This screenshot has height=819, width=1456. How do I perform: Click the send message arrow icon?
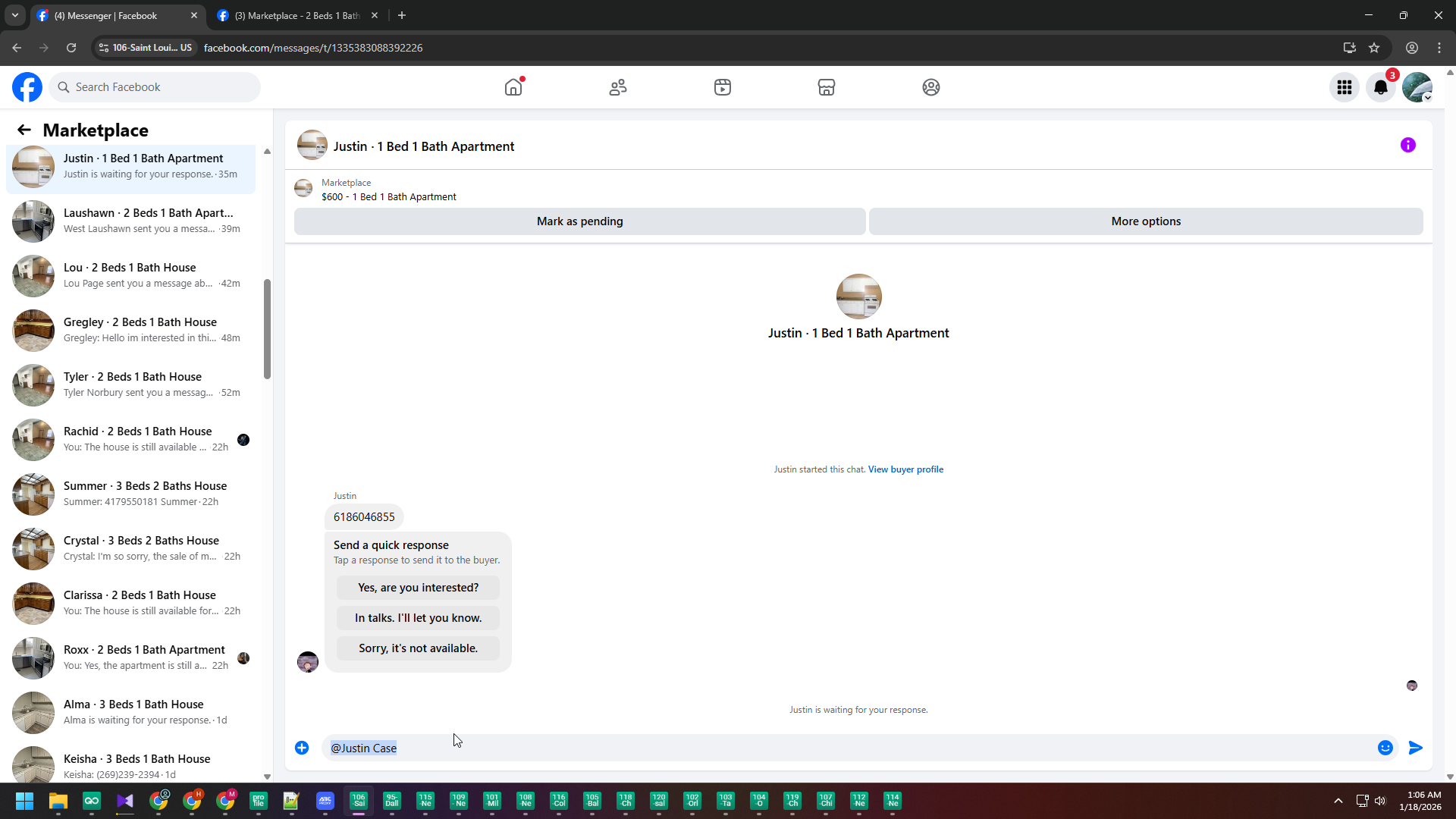(1416, 748)
